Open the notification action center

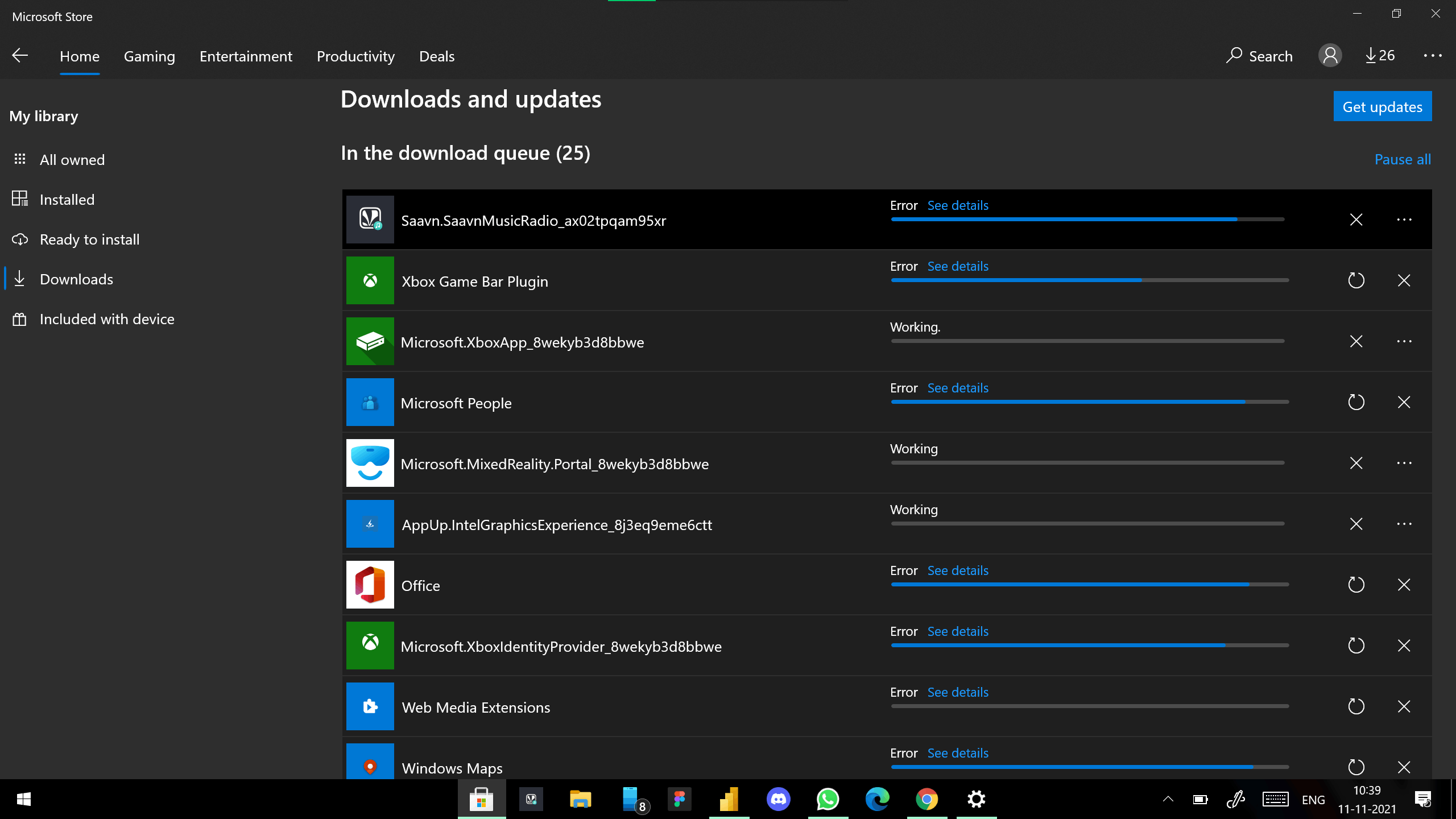[x=1422, y=799]
